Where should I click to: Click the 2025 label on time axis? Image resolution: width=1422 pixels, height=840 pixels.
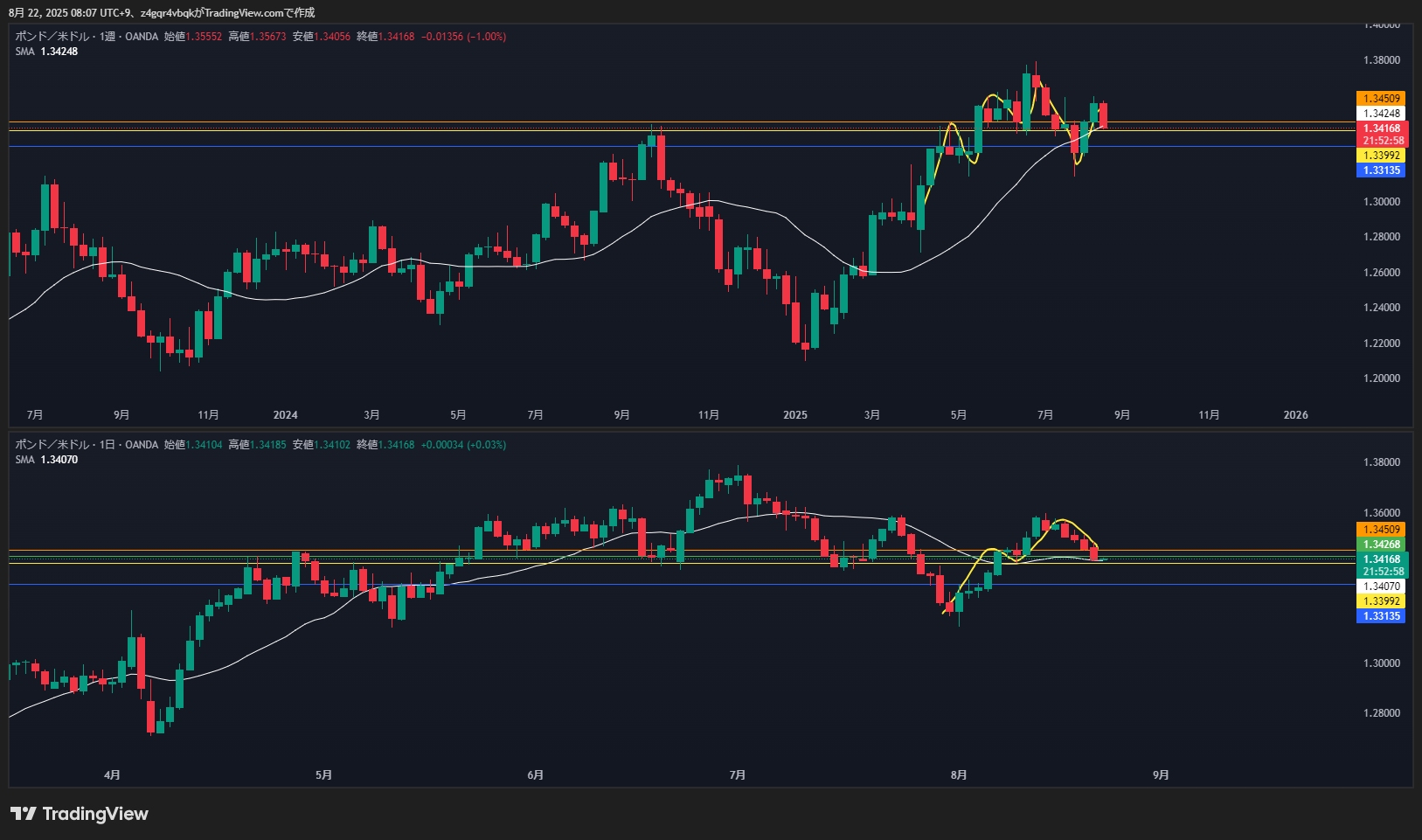tap(795, 415)
